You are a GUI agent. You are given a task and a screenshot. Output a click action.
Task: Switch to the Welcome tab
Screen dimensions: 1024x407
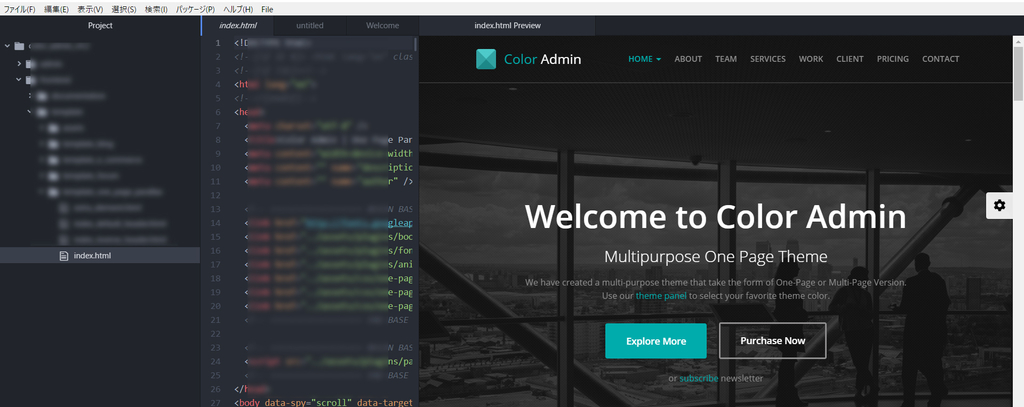pyautogui.click(x=382, y=25)
